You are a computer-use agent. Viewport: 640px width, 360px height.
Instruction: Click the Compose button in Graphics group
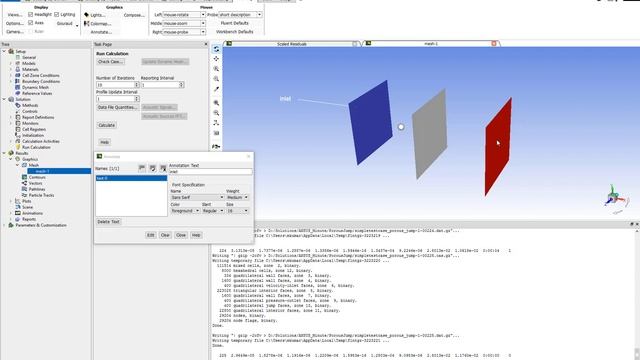[134, 15]
